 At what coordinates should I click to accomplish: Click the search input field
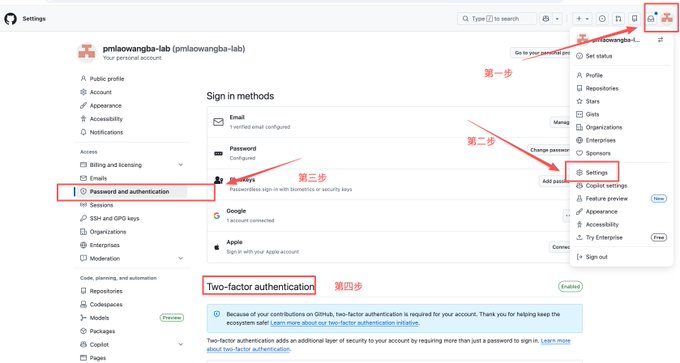497,19
